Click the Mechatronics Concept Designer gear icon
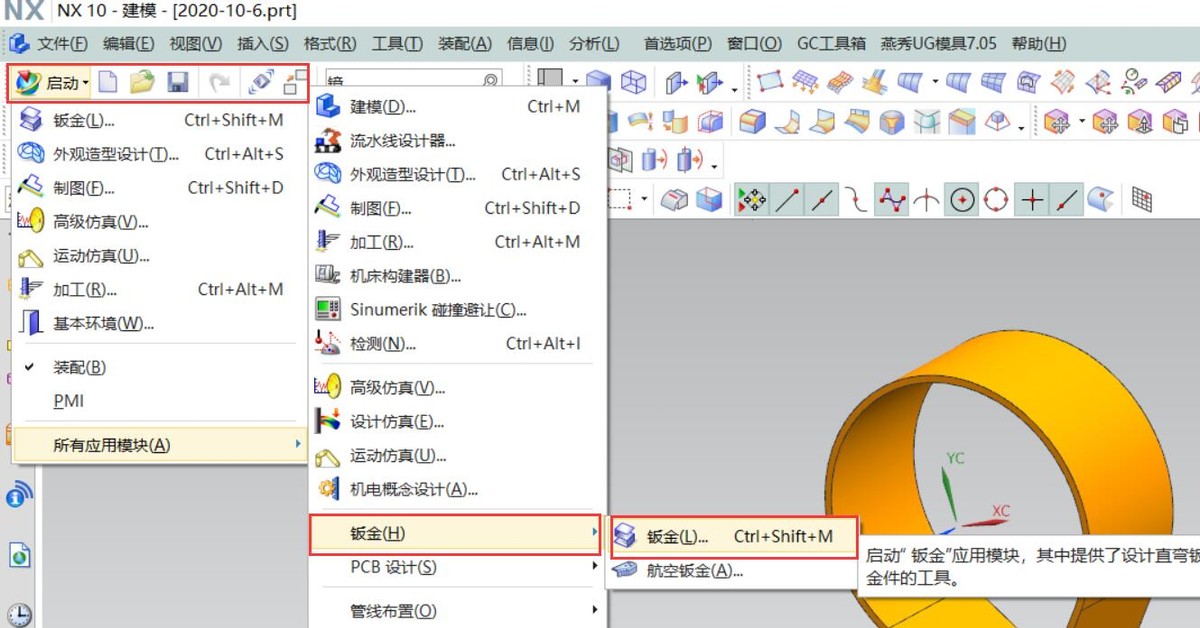 328,489
